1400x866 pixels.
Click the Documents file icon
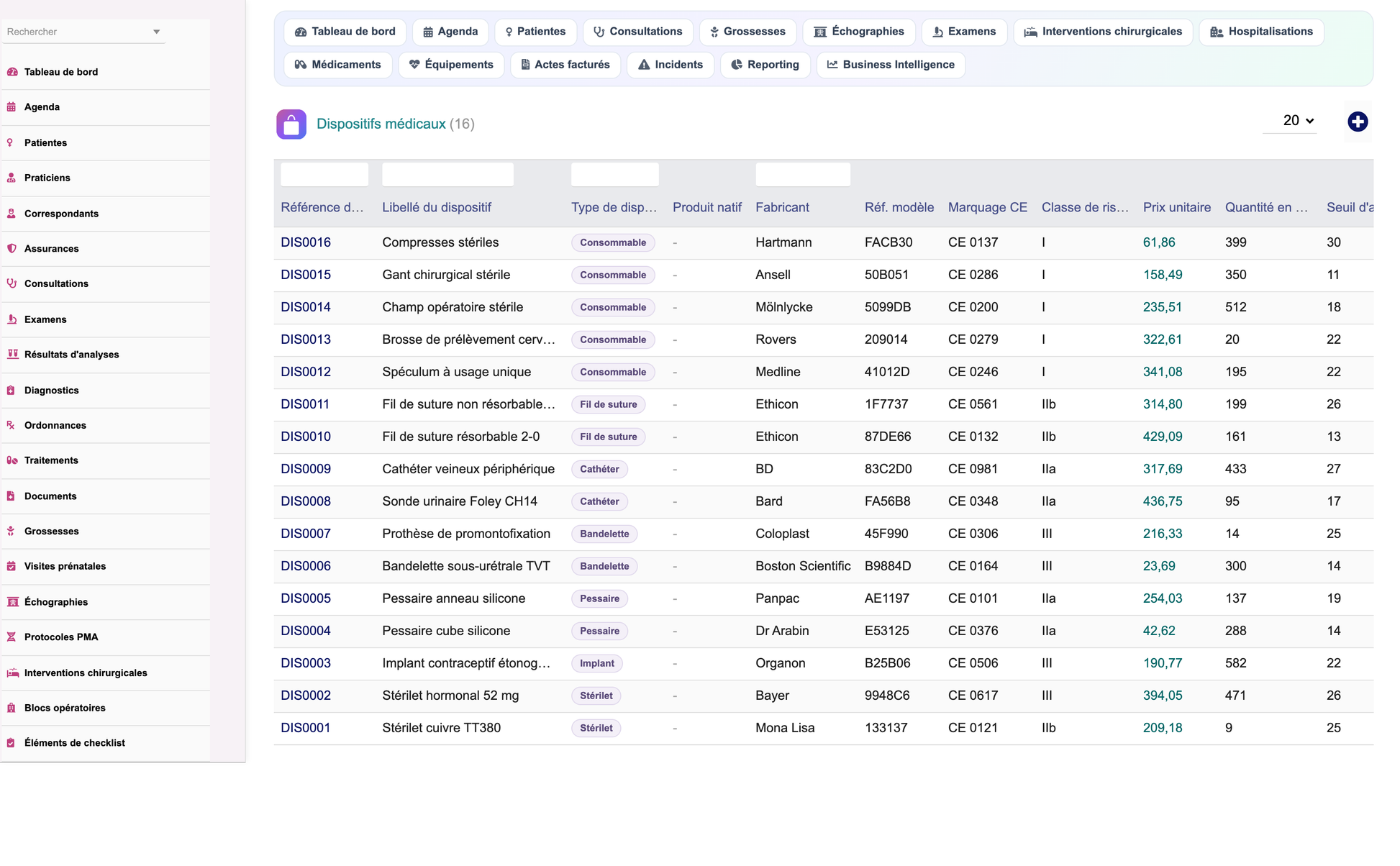(12, 496)
